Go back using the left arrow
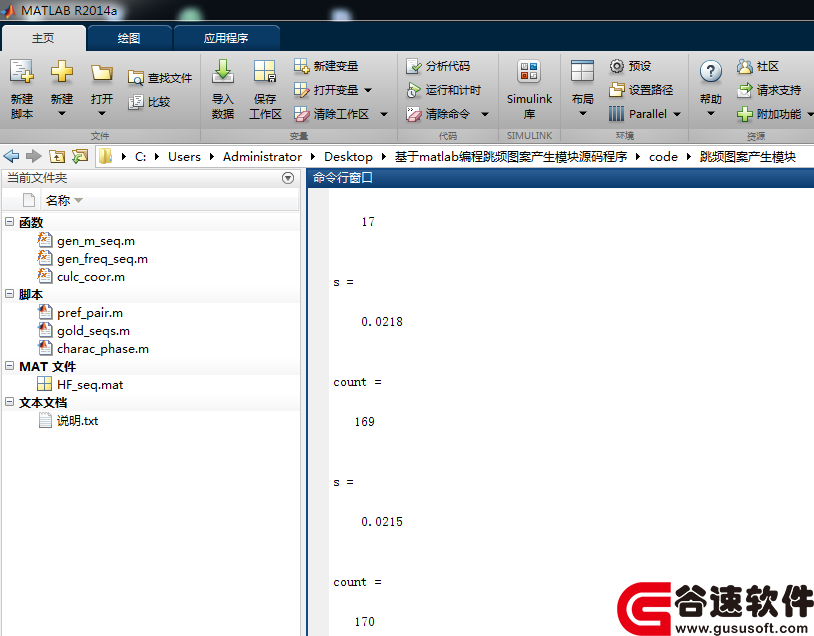The height and width of the screenshot is (636, 814). (x=11, y=156)
